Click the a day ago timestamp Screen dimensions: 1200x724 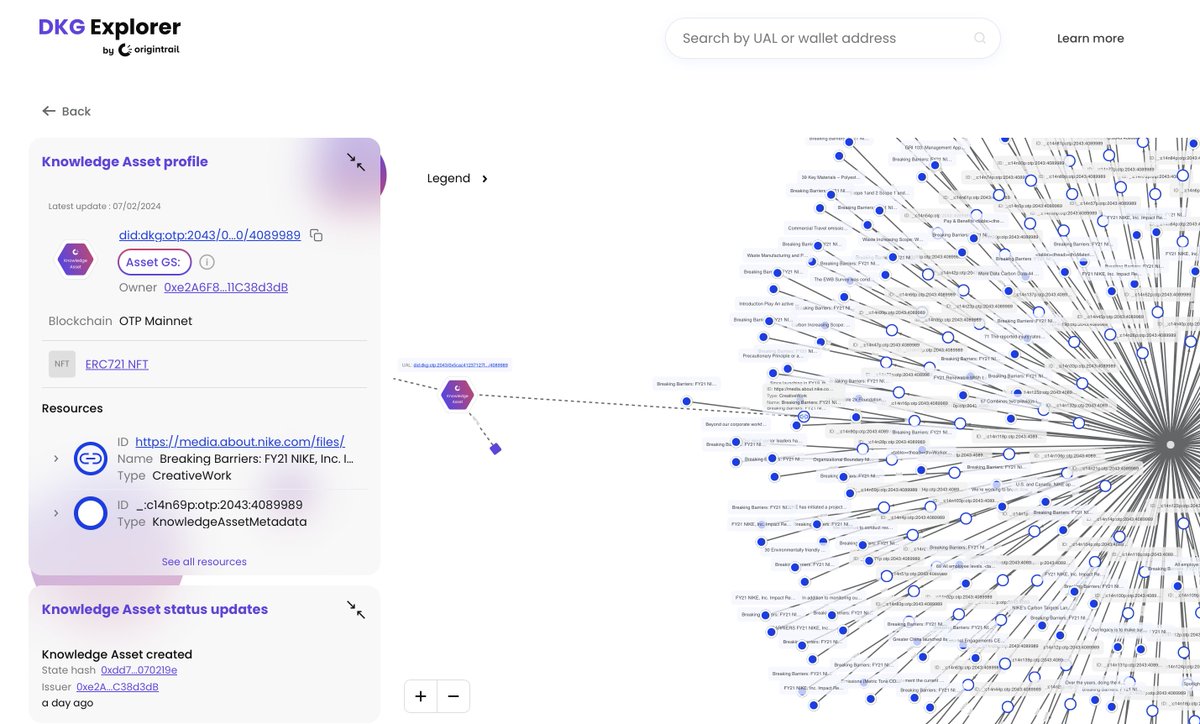click(x=68, y=703)
